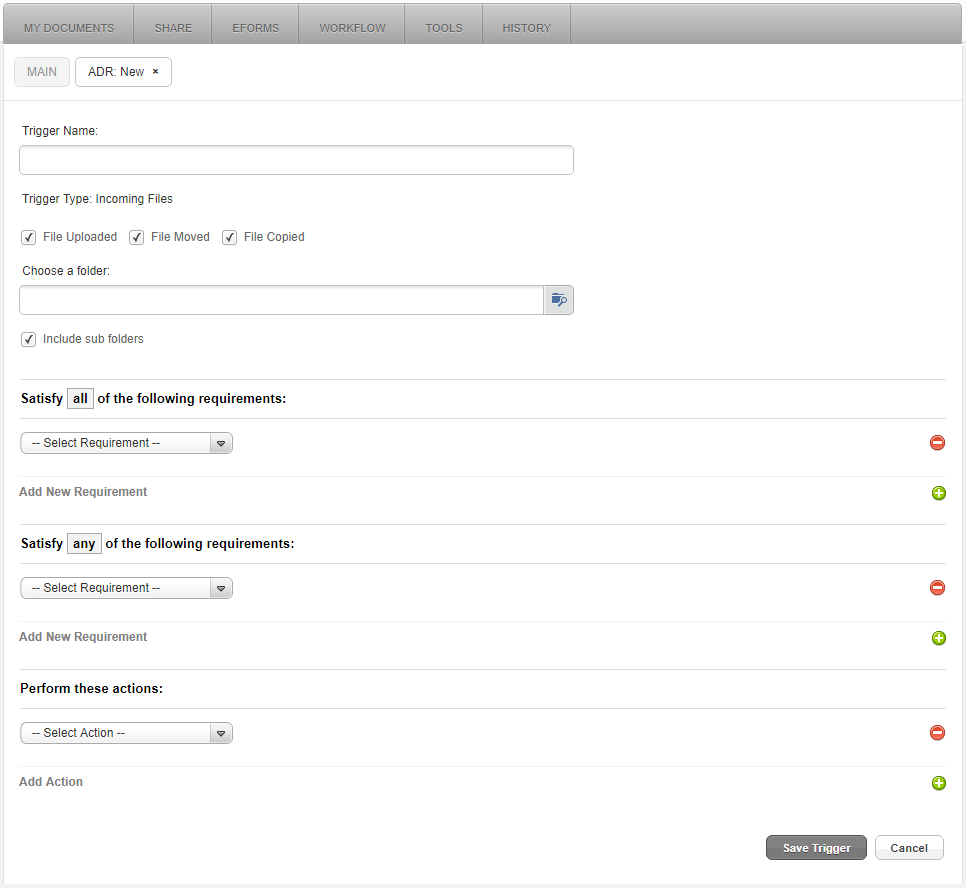Go to the MAIN tab
Viewport: 966px width, 888px height.
(x=41, y=71)
